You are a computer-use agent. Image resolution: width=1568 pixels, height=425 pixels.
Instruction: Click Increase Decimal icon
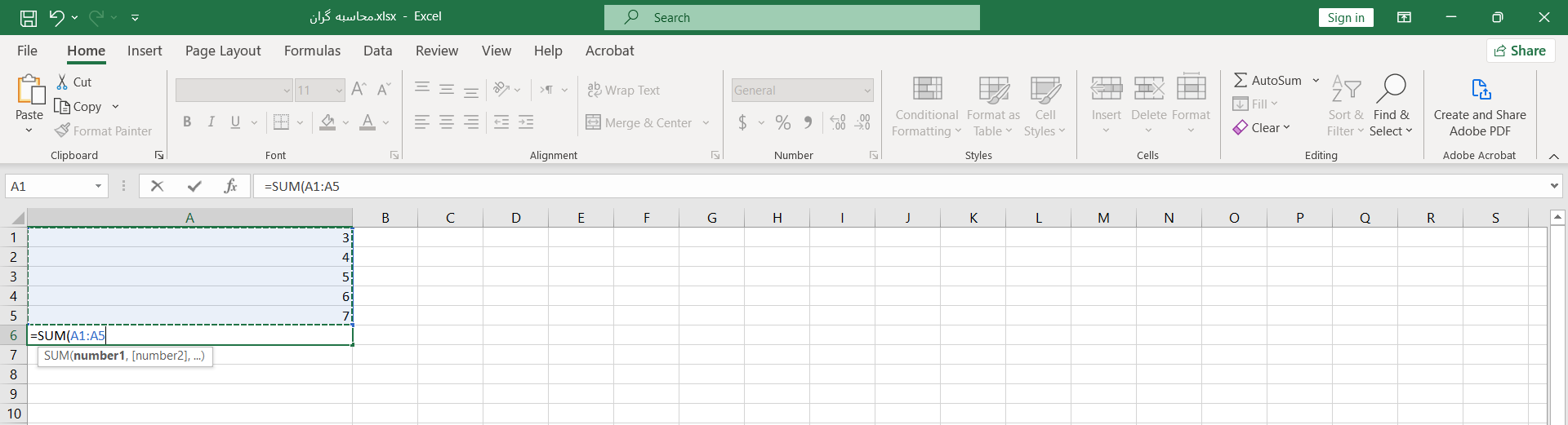pyautogui.click(x=838, y=122)
